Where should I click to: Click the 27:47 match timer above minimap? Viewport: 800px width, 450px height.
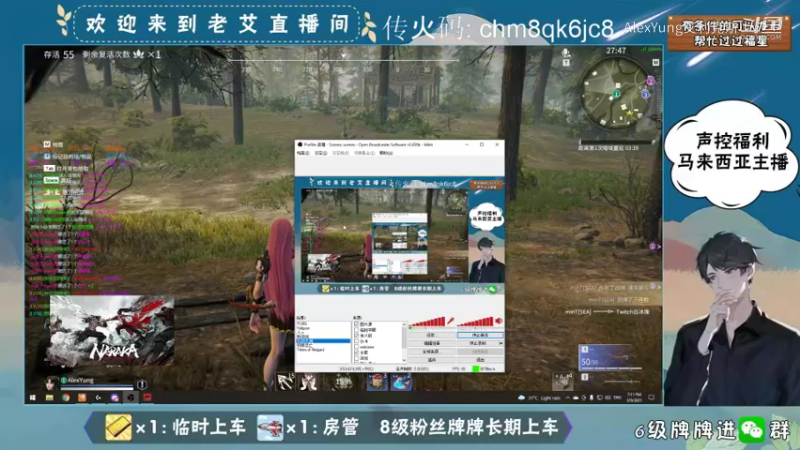tap(616, 51)
